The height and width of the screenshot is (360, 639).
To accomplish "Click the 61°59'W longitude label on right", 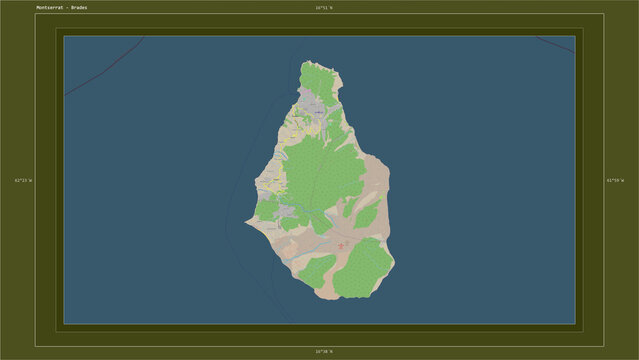I will (615, 180).
